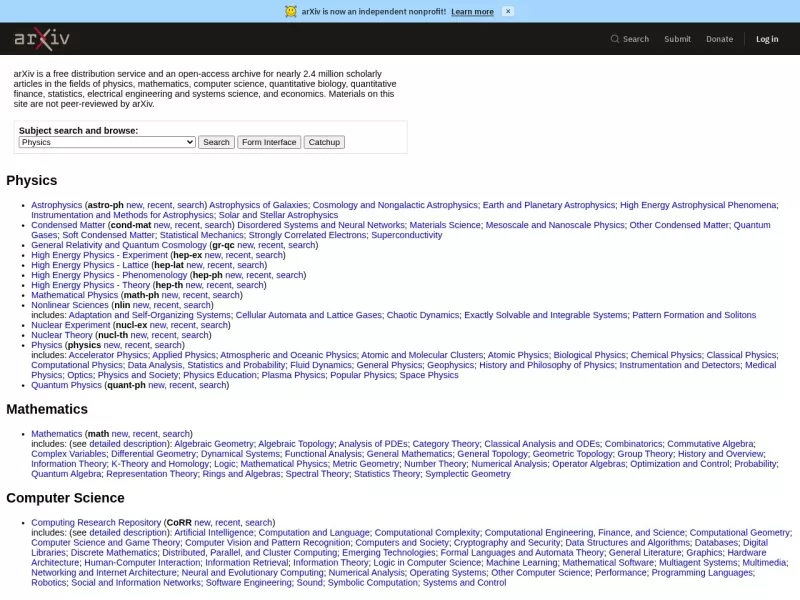800x600 pixels.
Task: Open High Energy Physics - Phenomenology link
Action: (x=109, y=275)
